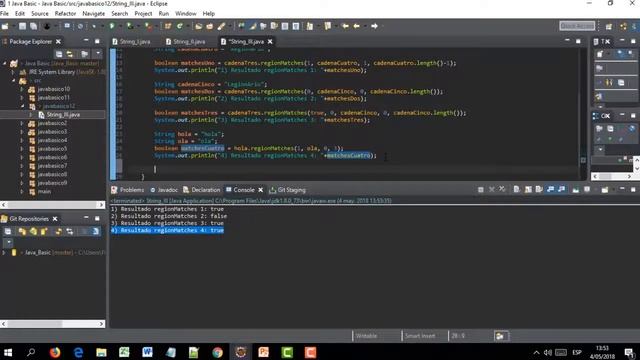Open Git Repositories view menu dropdown
This screenshot has height=360, width=640.
8,242
